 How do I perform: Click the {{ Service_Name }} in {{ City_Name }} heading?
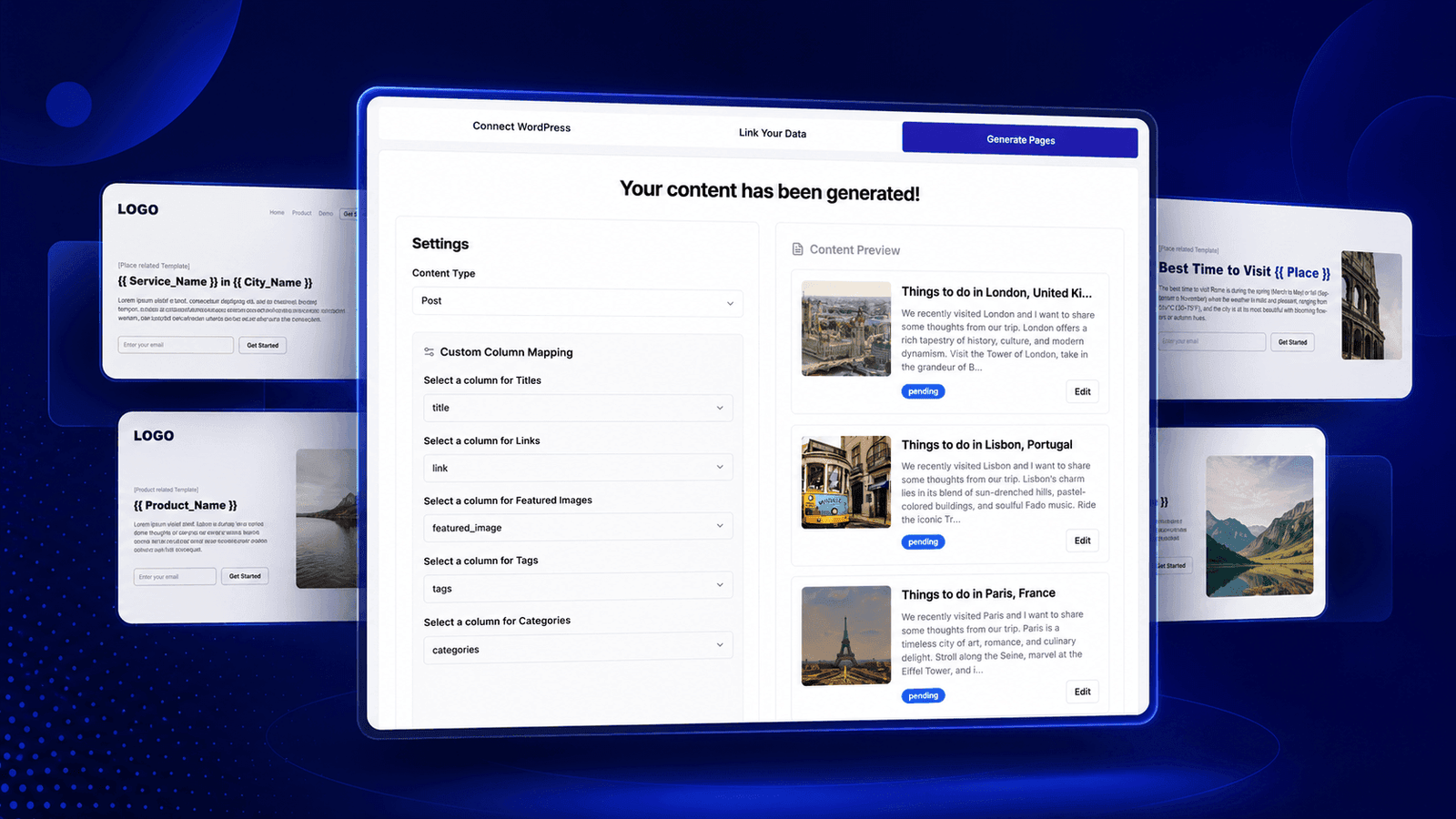215,282
